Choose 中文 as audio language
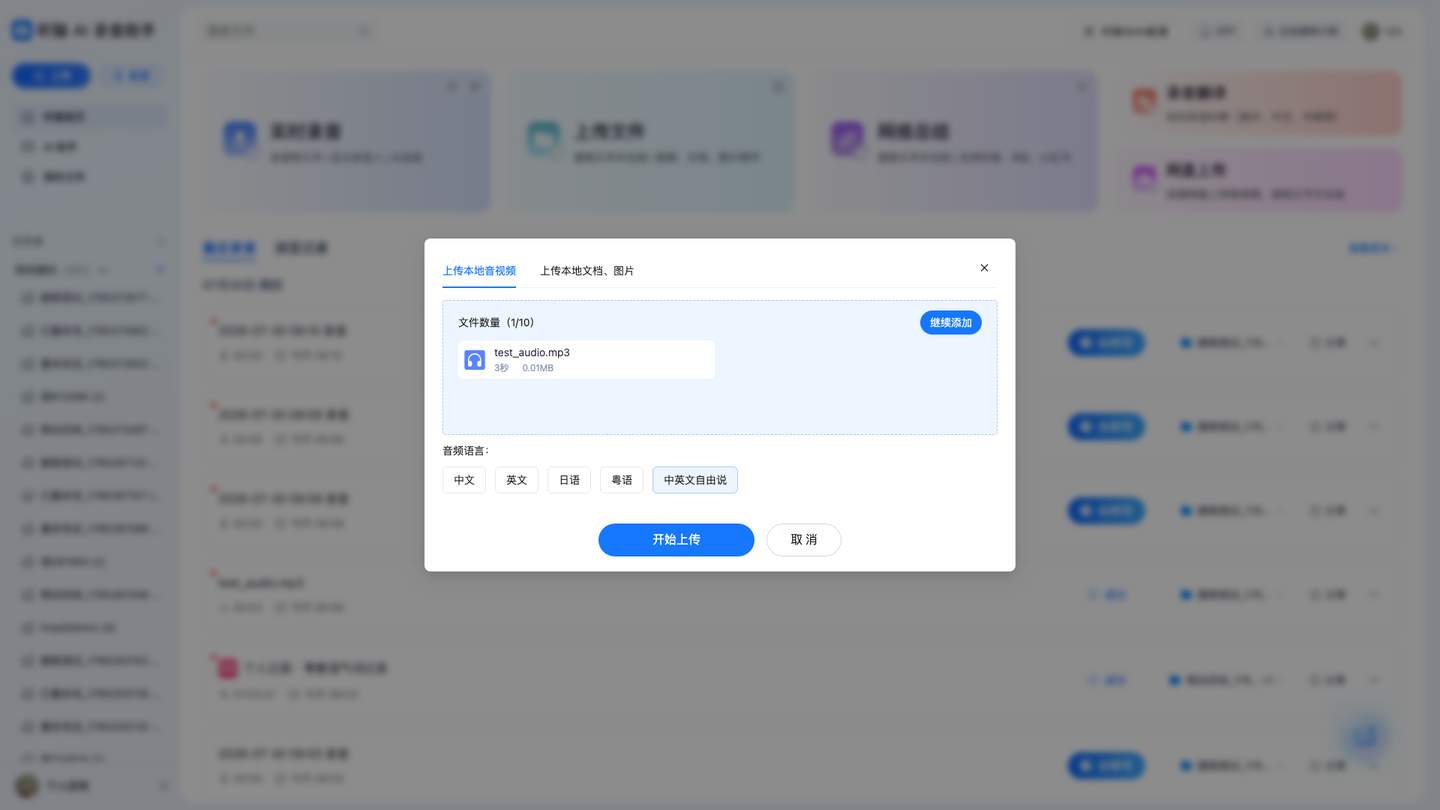Viewport: 1440px width, 810px height. click(x=464, y=480)
